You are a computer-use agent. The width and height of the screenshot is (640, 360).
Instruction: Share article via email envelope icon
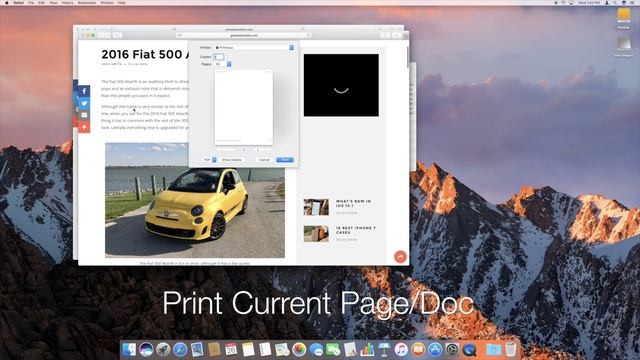(x=84, y=115)
